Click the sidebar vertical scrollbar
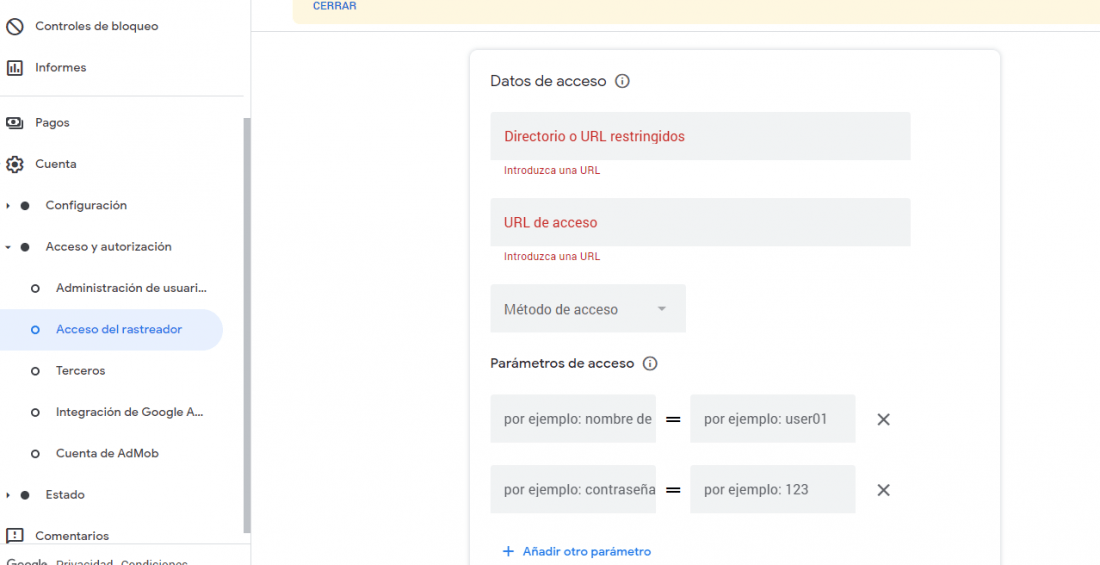This screenshot has width=1100, height=565. pos(246,325)
